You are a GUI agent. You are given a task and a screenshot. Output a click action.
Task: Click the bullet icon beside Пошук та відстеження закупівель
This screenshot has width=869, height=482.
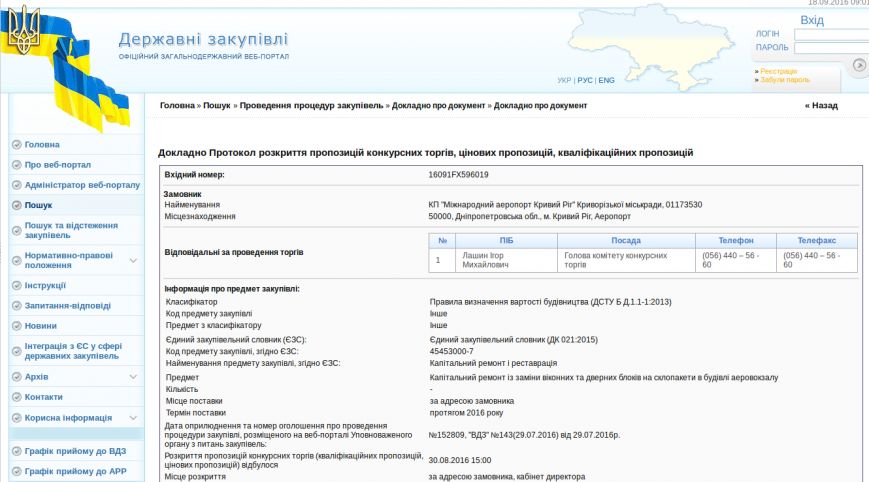coord(17,230)
